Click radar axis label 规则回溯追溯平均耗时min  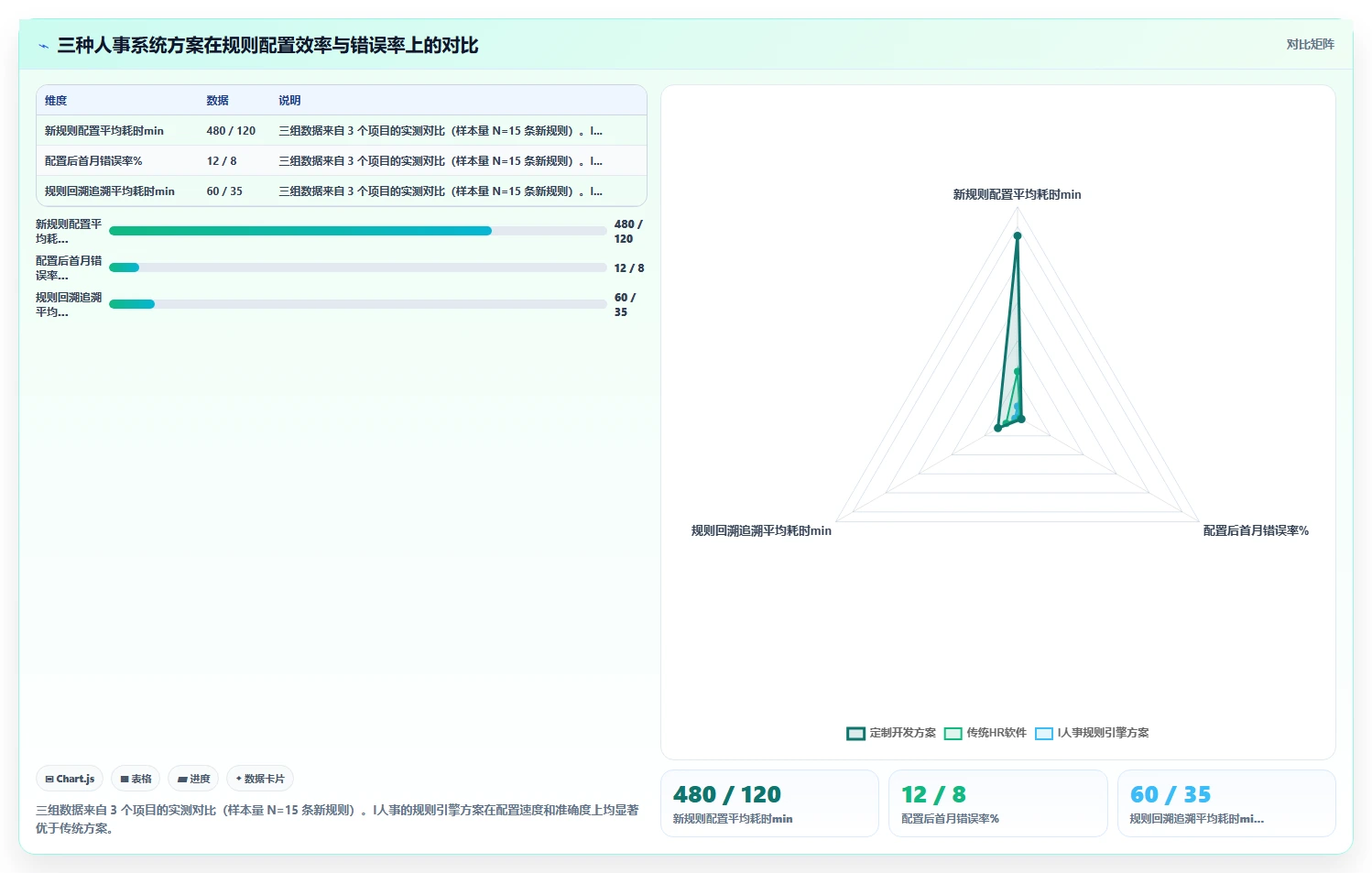tap(761, 530)
